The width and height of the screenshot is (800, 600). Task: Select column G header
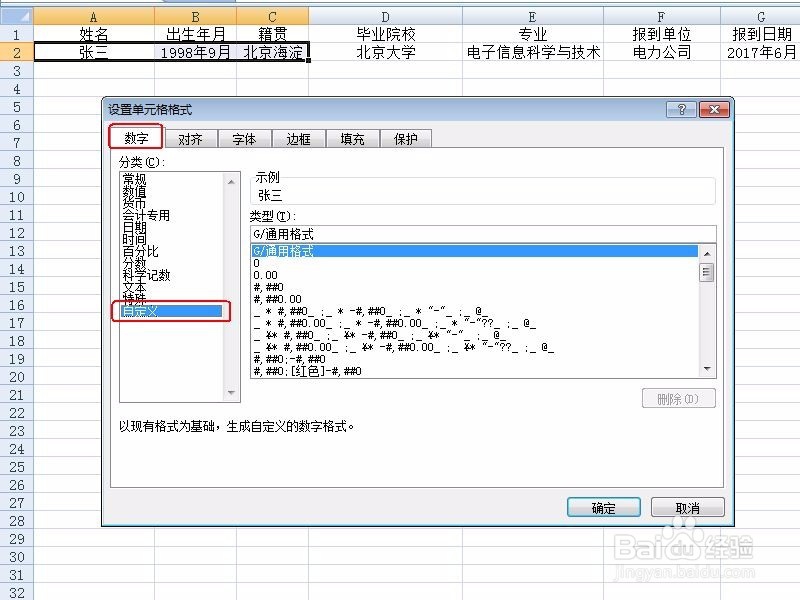[760, 16]
